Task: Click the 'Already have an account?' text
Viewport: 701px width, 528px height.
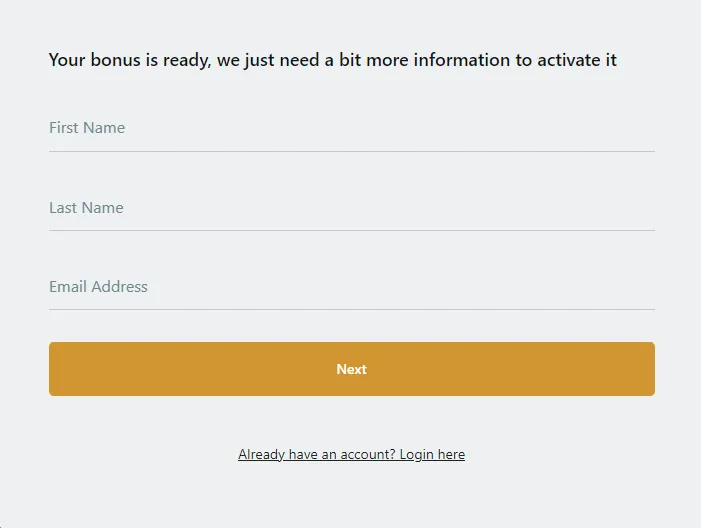Action: (317, 455)
